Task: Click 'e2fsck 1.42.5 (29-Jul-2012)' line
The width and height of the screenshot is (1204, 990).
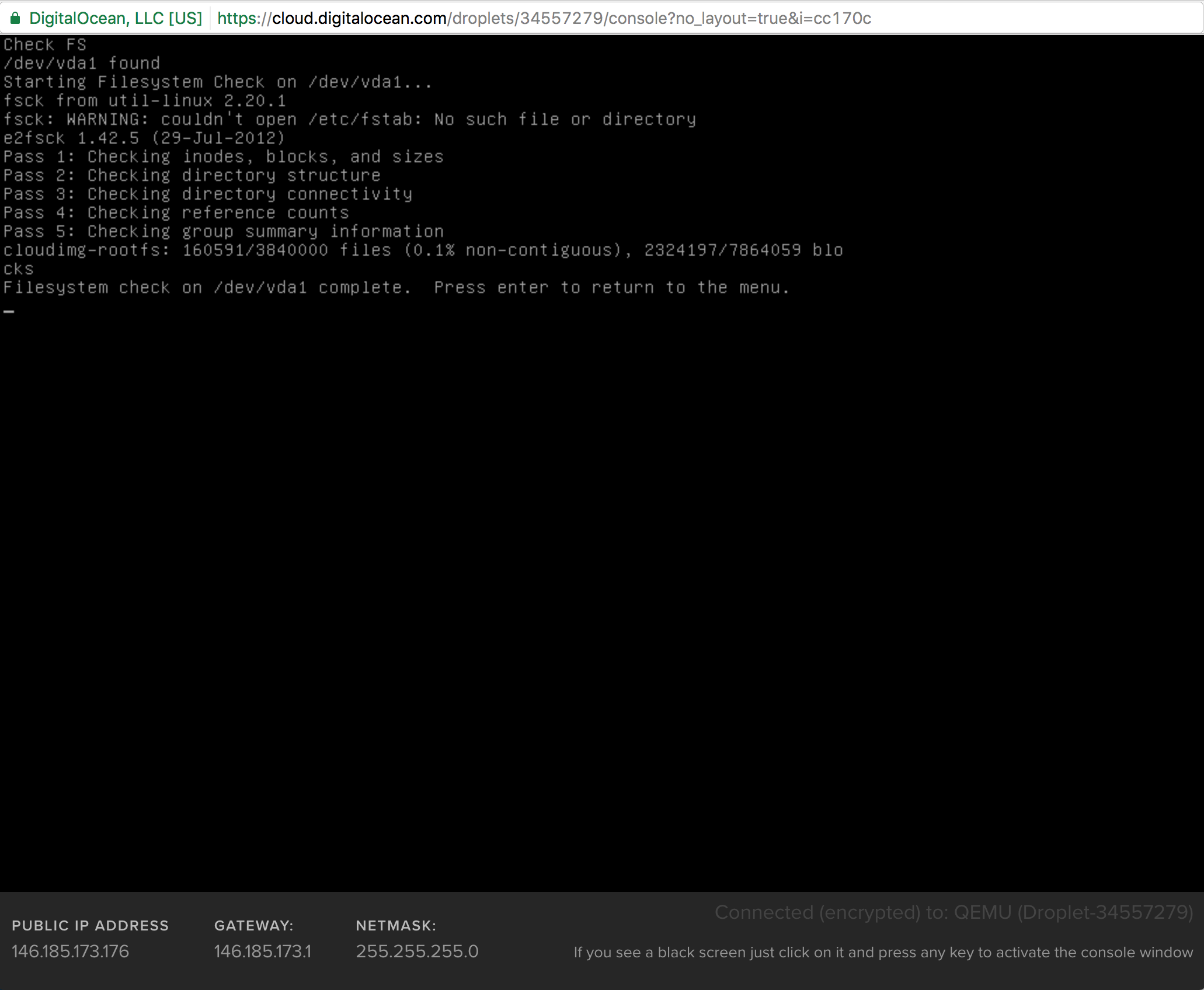Action: point(144,138)
